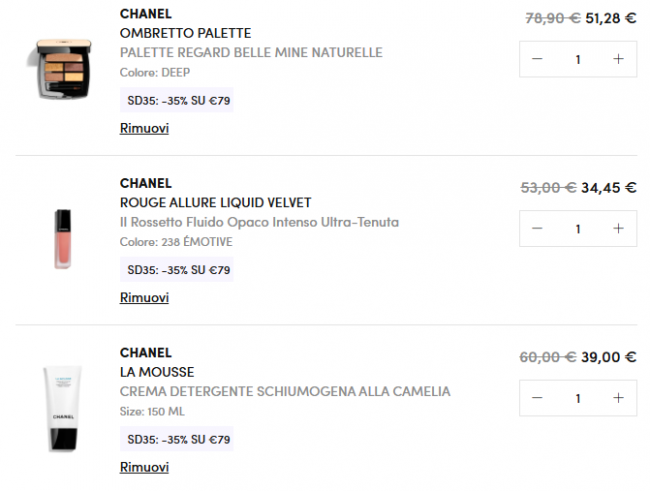The image size is (650, 491).
Task: Remove La Mousse from the cart
Action: pos(144,467)
